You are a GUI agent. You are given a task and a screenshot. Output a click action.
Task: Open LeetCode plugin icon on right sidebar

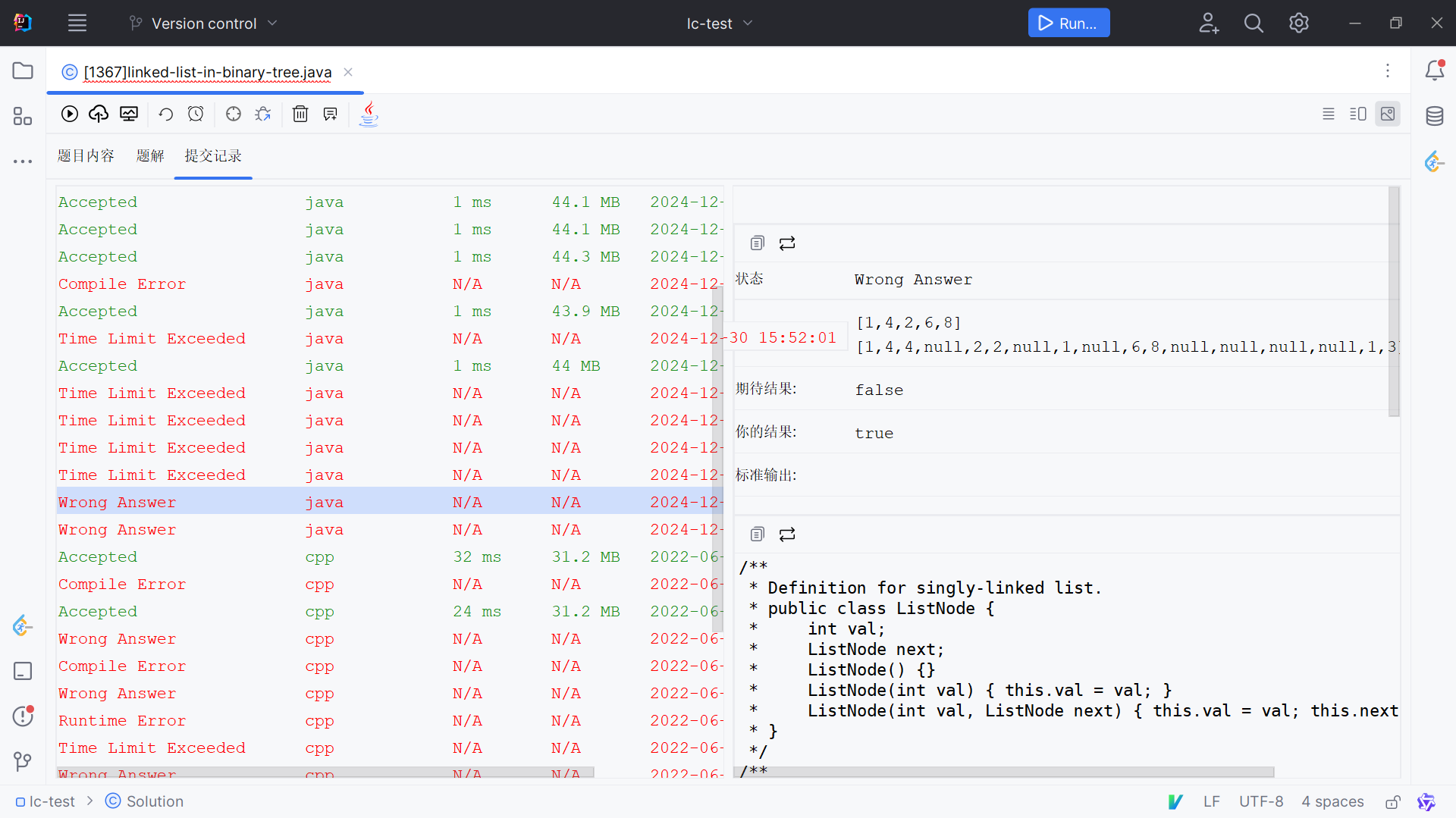pyautogui.click(x=1434, y=161)
